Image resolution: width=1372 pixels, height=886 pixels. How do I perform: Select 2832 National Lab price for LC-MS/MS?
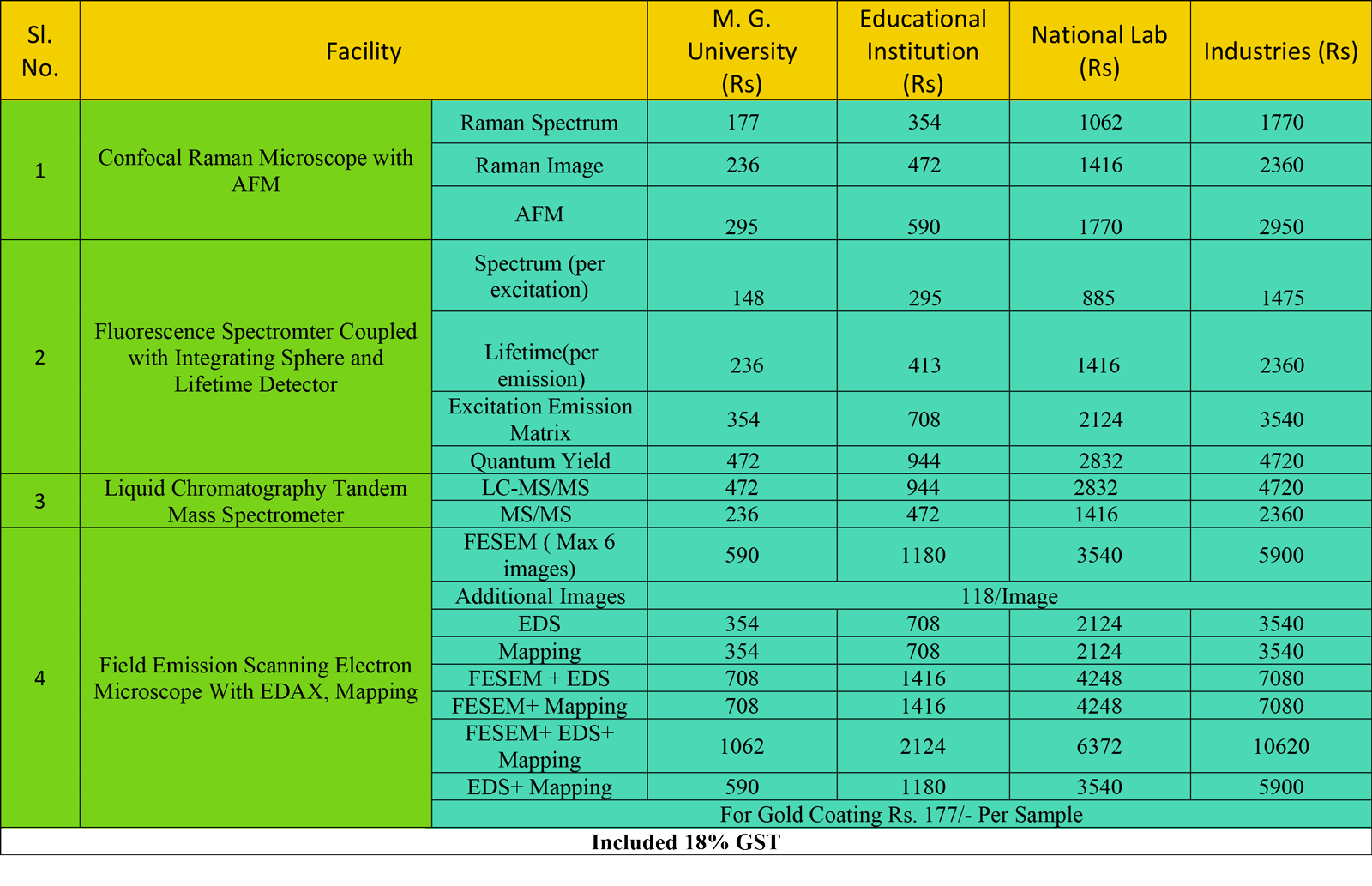pos(1100,487)
